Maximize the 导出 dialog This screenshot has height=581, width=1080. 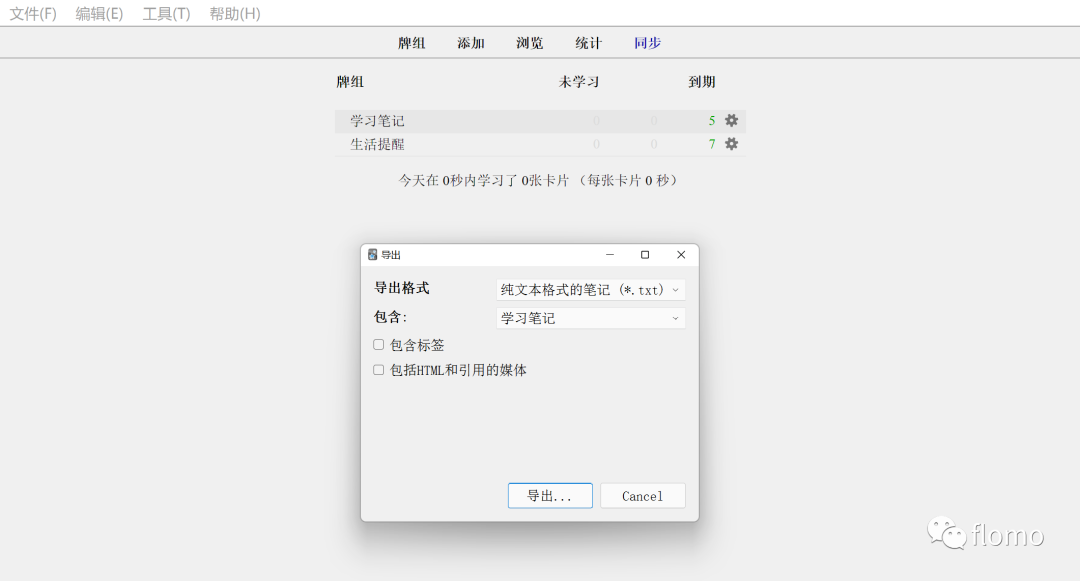[x=645, y=255]
